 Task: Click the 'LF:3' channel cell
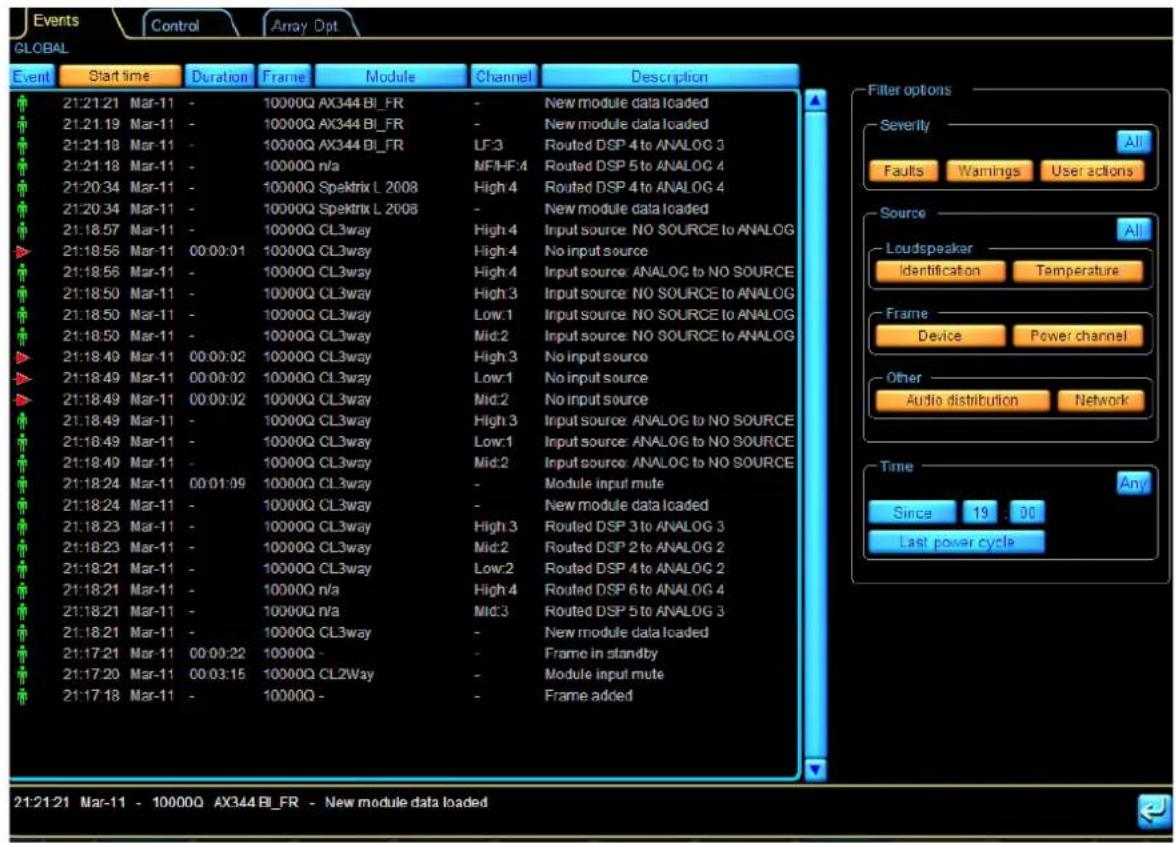488,145
